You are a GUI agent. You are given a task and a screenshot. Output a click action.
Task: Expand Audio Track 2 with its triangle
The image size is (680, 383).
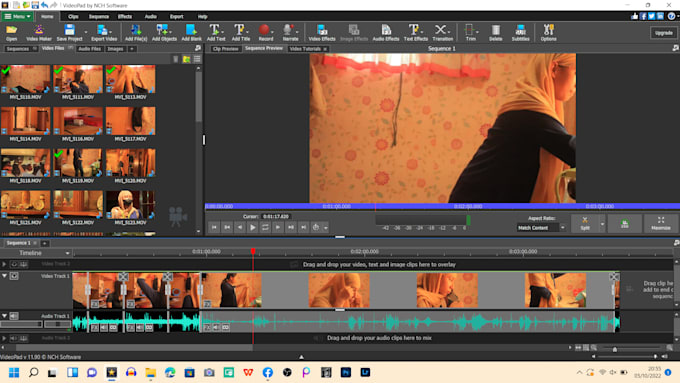point(4,338)
